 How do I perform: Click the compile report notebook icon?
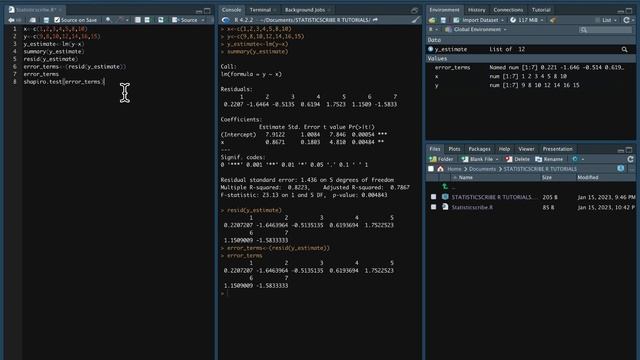(138, 20)
